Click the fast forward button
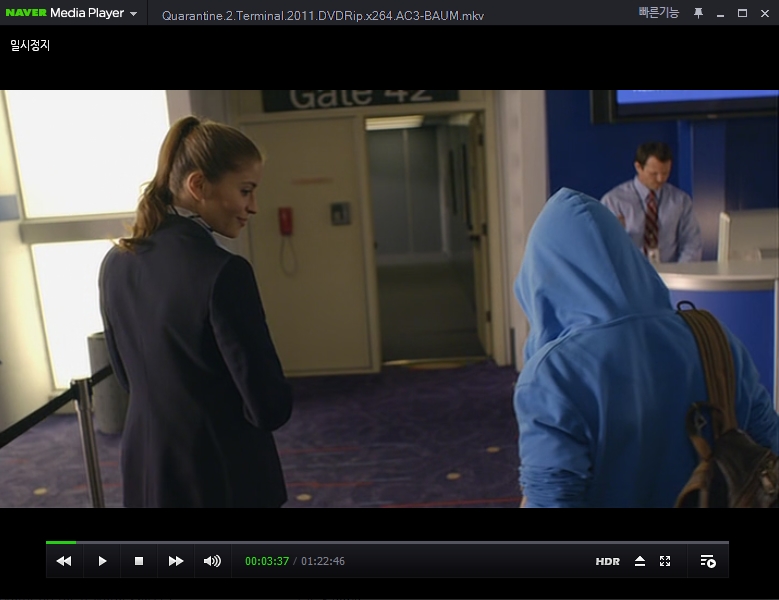This screenshot has width=779, height=600. (x=176, y=561)
